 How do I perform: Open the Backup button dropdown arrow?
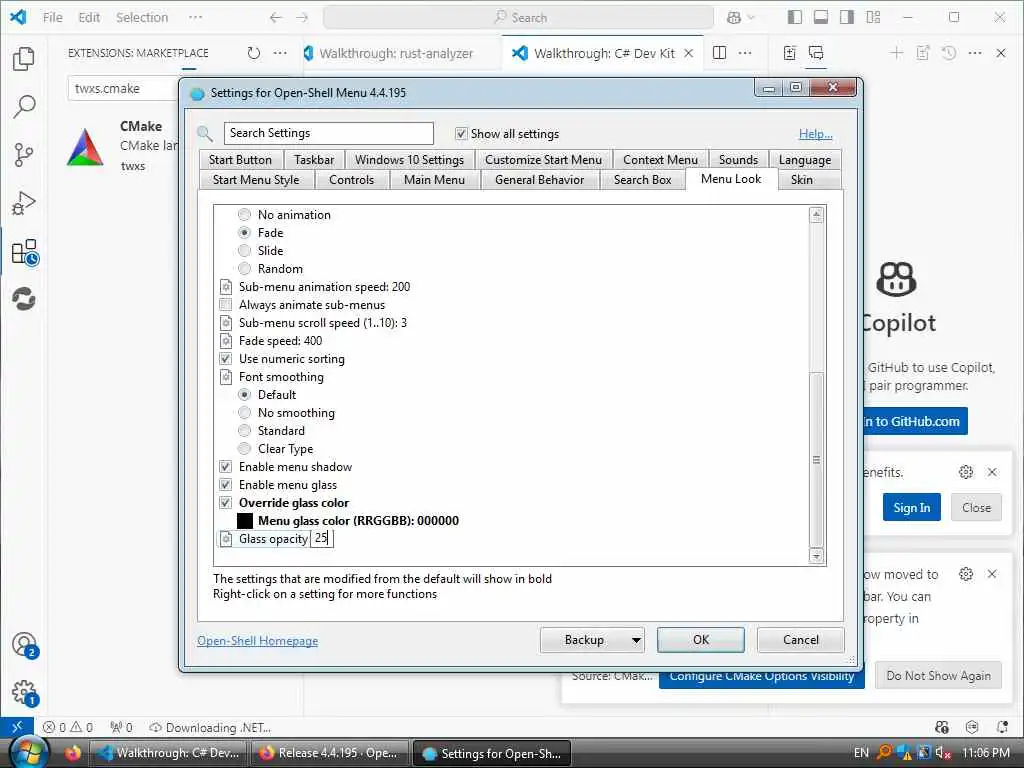point(636,640)
